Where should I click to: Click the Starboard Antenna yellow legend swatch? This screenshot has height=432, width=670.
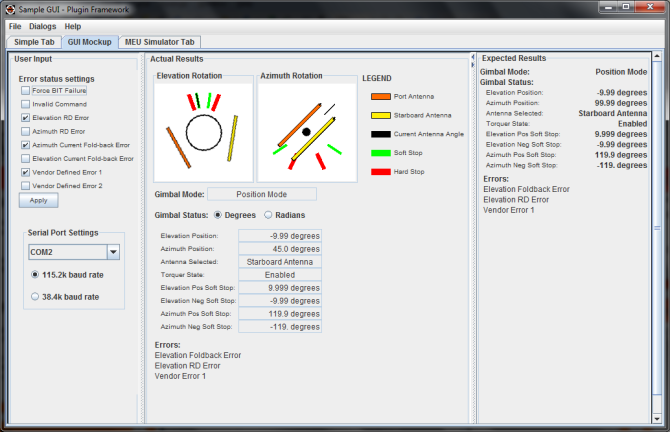(x=380, y=115)
